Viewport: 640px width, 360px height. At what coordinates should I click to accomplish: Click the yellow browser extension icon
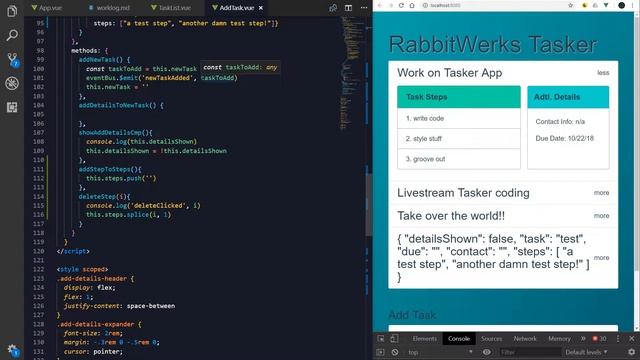pos(584,5)
